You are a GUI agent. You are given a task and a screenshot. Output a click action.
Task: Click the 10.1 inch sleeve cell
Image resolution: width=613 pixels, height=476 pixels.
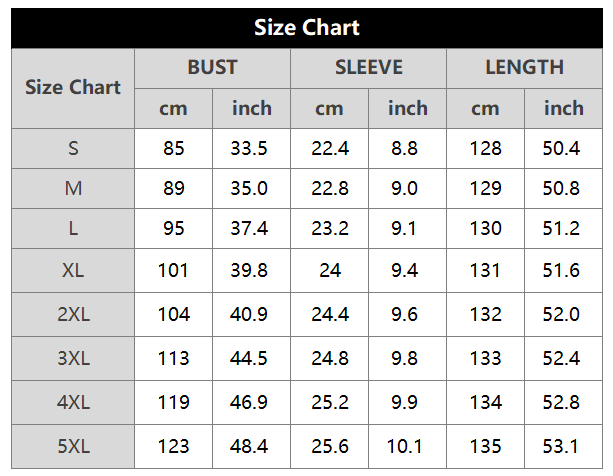point(407,447)
